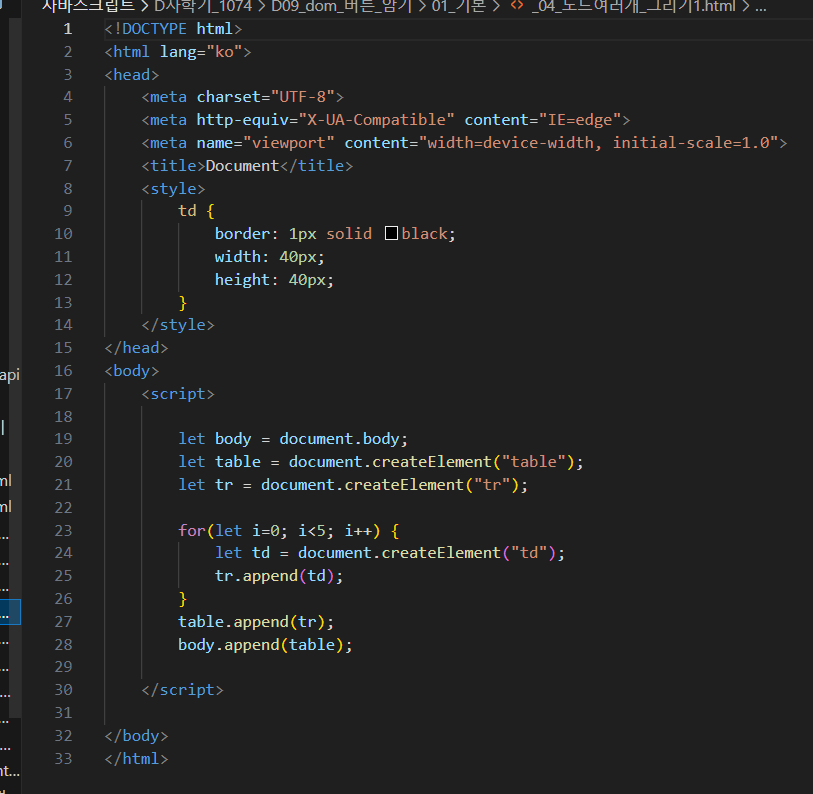Image resolution: width=813 pixels, height=794 pixels.
Task: Click createElement("table") on line 20
Action: [x=473, y=462]
